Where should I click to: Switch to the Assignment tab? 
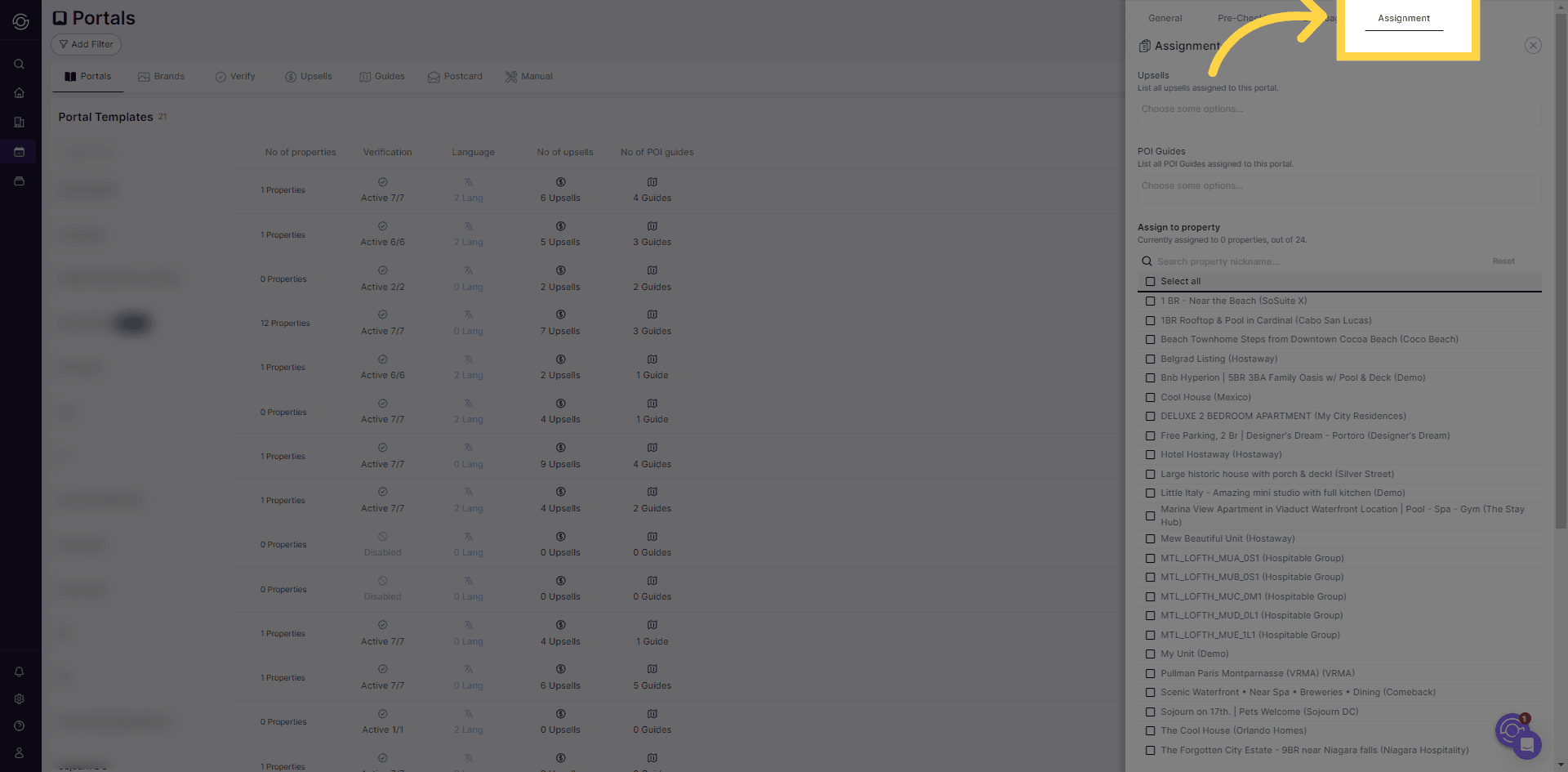click(1403, 18)
